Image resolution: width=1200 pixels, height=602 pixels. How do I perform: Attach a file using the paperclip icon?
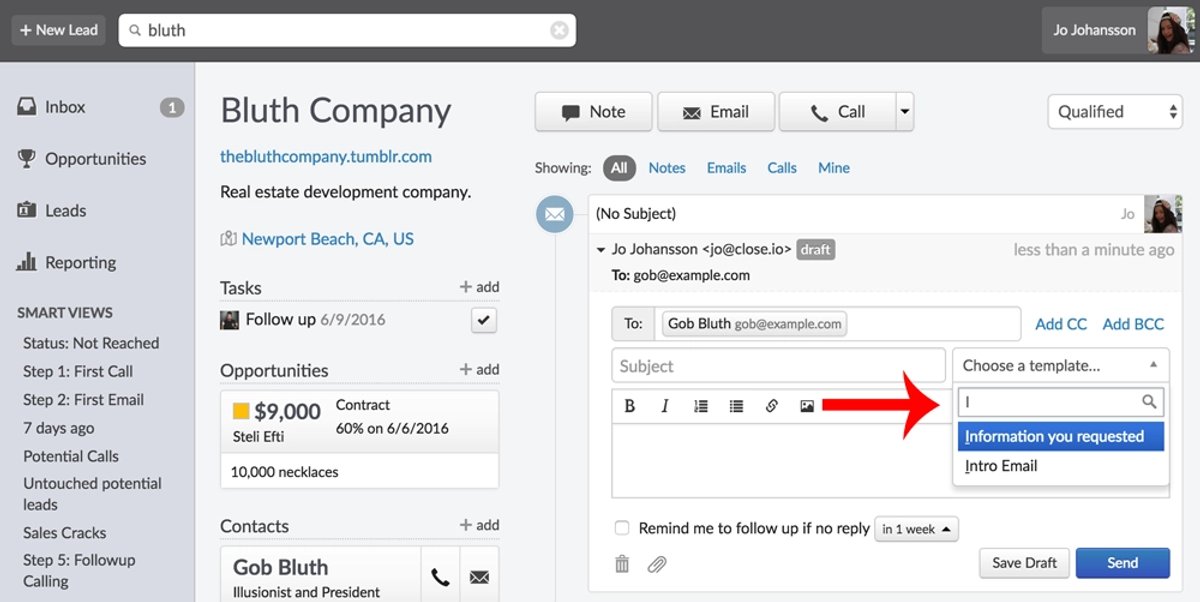click(657, 564)
